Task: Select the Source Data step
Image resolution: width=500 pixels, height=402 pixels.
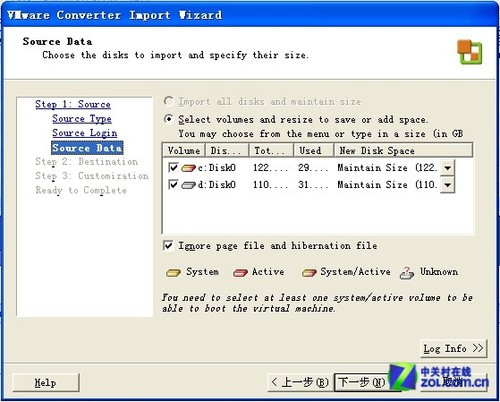Action: [x=87, y=148]
